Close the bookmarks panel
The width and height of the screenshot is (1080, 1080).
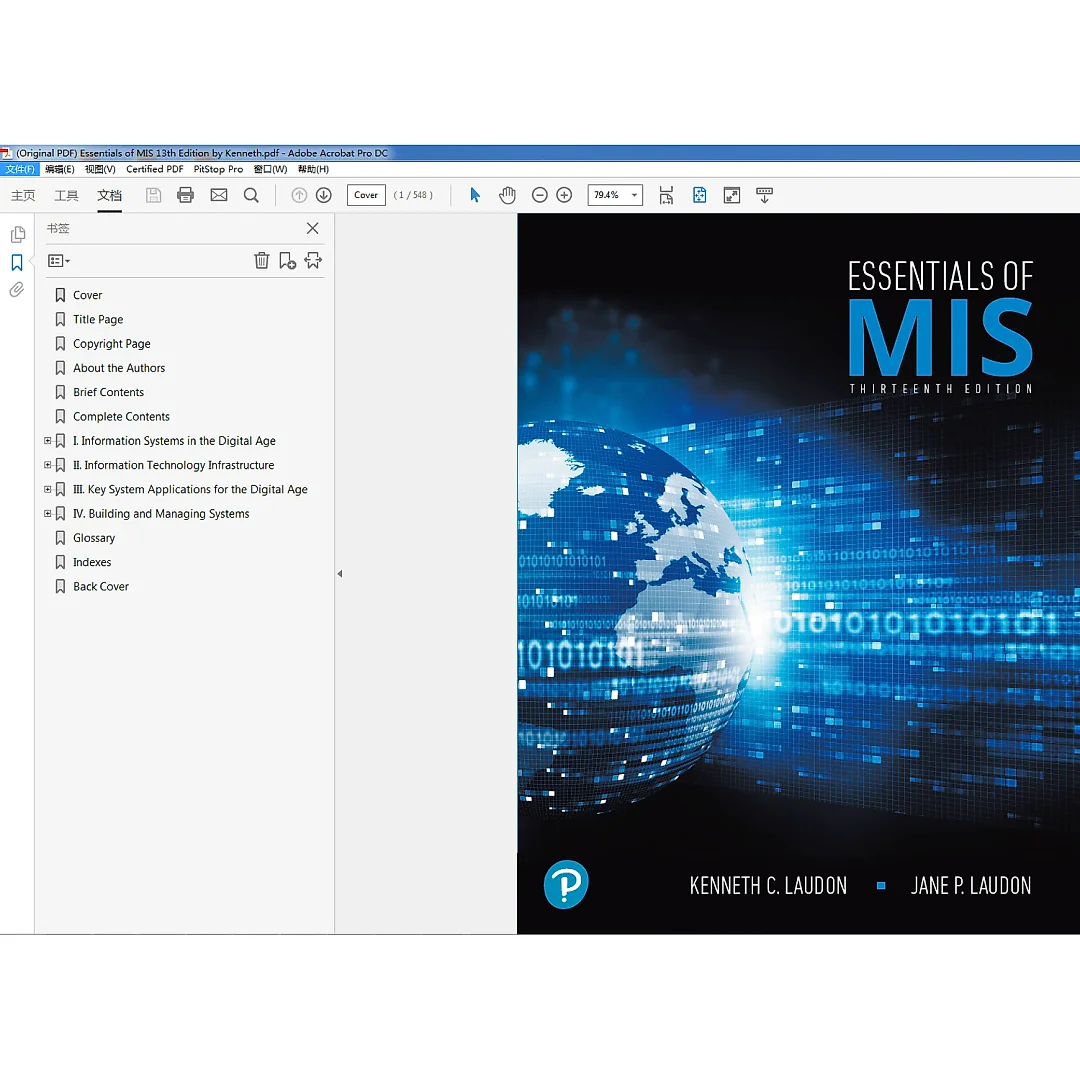coord(313,228)
